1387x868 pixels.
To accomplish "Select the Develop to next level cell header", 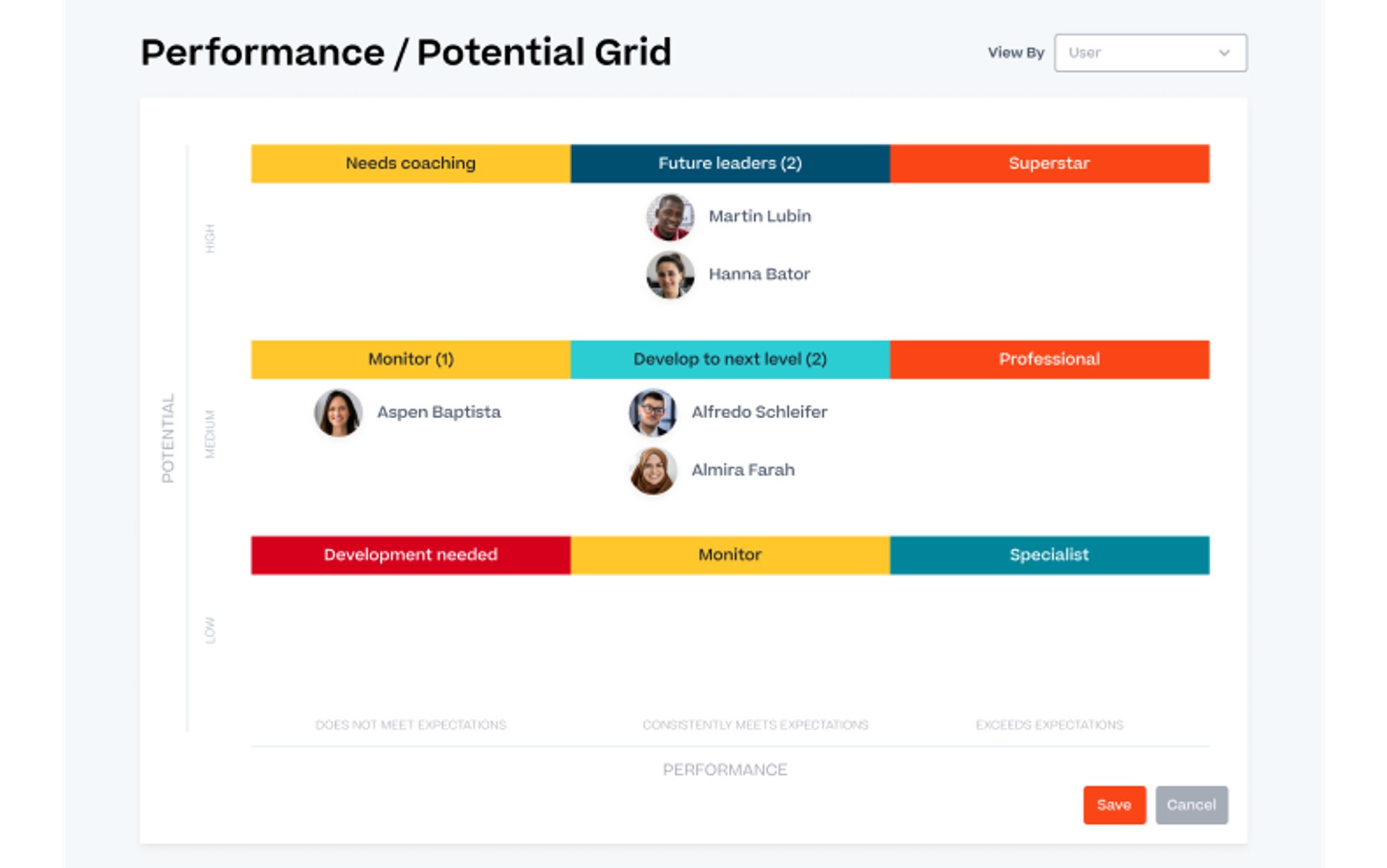I will click(729, 358).
